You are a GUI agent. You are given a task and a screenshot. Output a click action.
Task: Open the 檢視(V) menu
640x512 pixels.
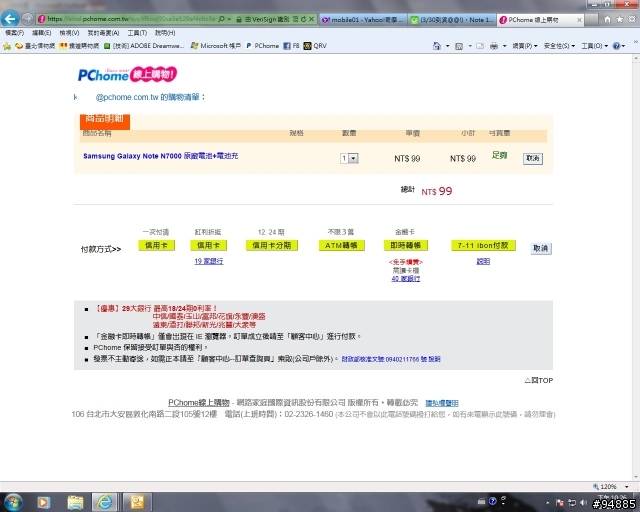(69, 33)
